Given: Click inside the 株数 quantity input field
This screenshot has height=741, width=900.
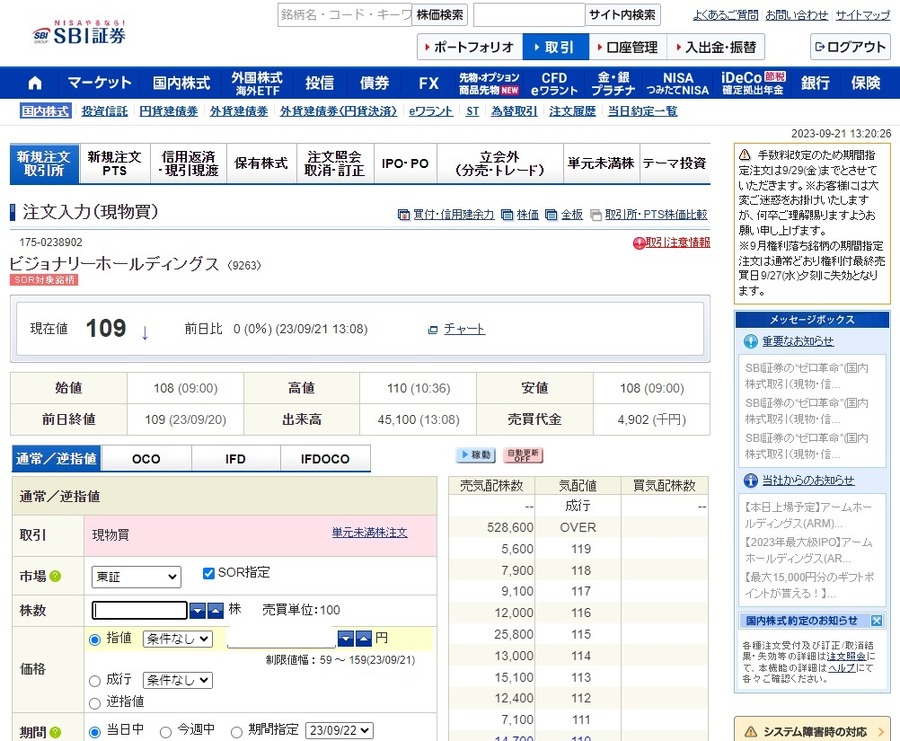Looking at the screenshot, I should tap(138, 610).
